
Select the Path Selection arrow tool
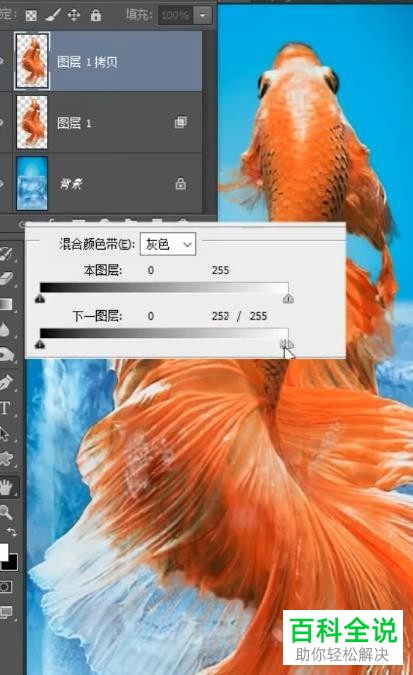point(5,433)
